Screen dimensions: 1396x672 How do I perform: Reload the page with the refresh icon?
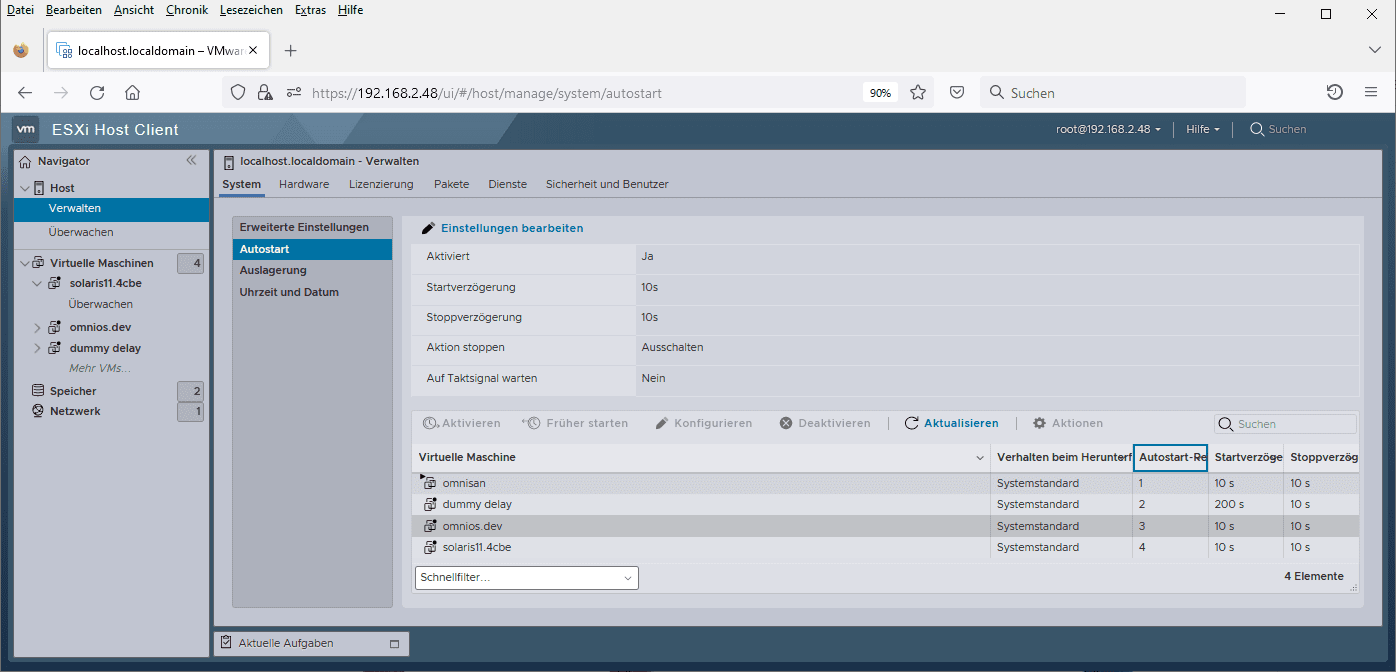coord(97,93)
